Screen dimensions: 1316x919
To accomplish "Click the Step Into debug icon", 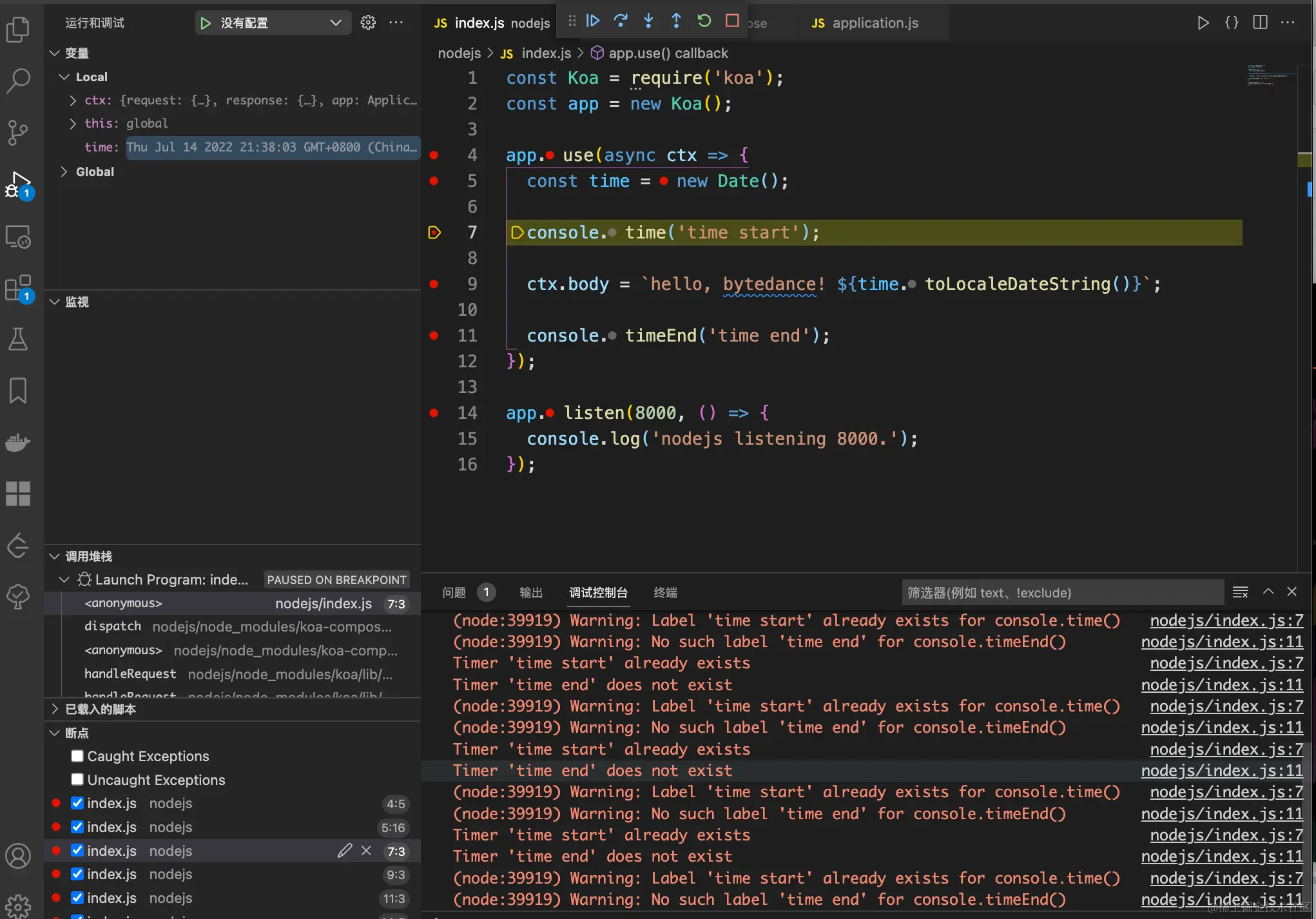I will click(648, 21).
